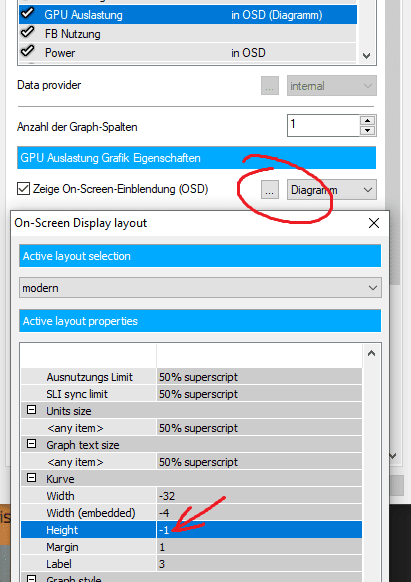The width and height of the screenshot is (411, 582).
Task: Toggle the FB Nutzung checkmark
Action: coord(28,33)
